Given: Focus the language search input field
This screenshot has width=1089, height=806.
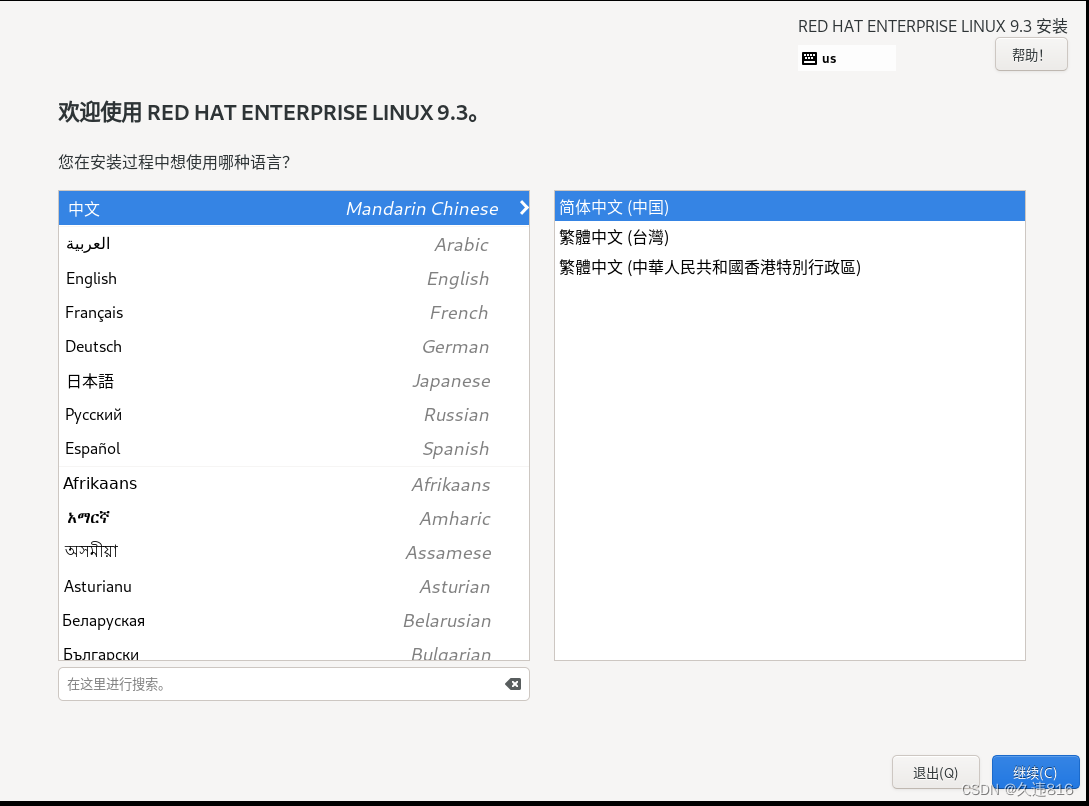Looking at the screenshot, I should pos(294,685).
